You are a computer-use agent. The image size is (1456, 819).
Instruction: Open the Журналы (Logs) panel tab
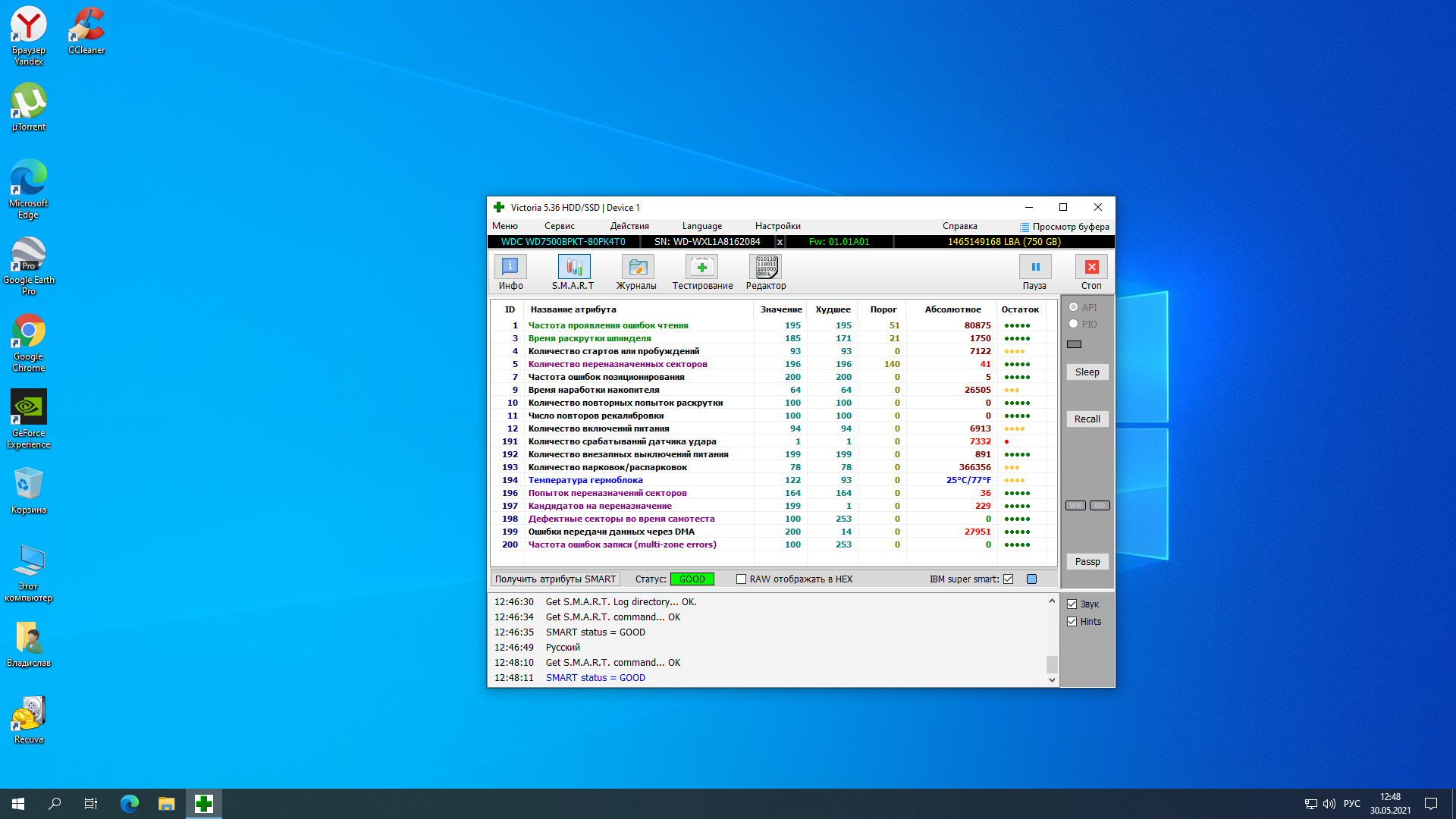pos(636,271)
